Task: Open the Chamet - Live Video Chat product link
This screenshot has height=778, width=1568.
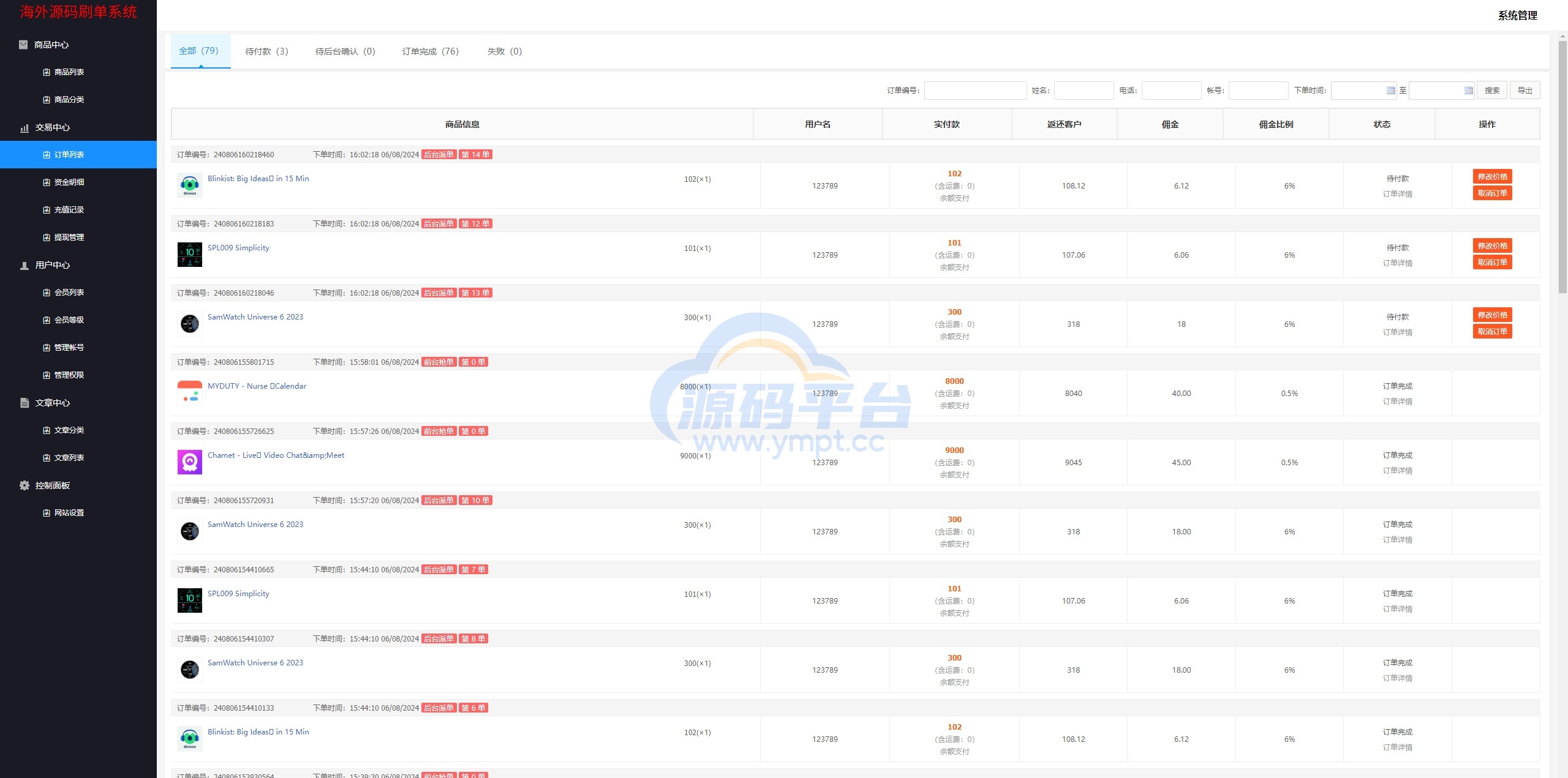Action: tap(276, 455)
